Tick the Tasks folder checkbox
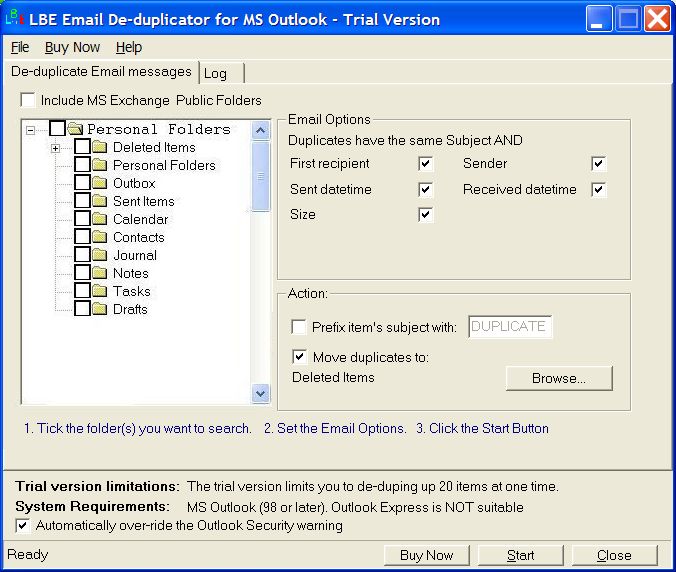Screen dimensions: 676x572 82,291
